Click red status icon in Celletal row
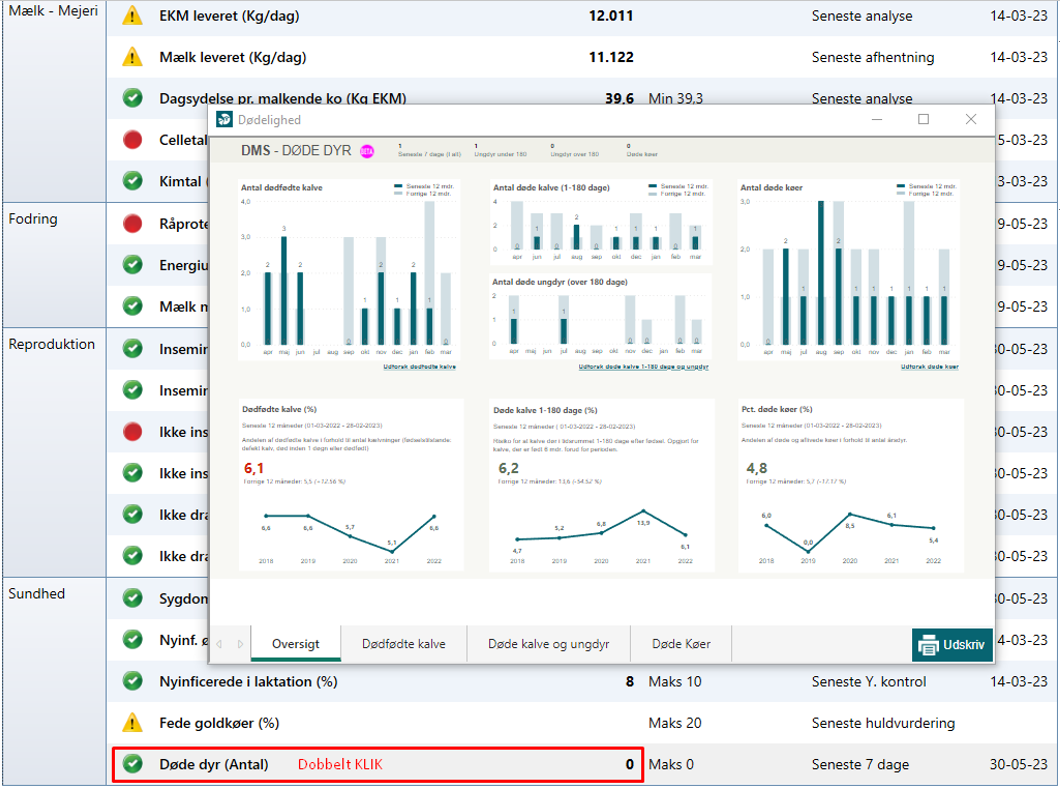The width and height of the screenshot is (1060, 786). coord(132,140)
